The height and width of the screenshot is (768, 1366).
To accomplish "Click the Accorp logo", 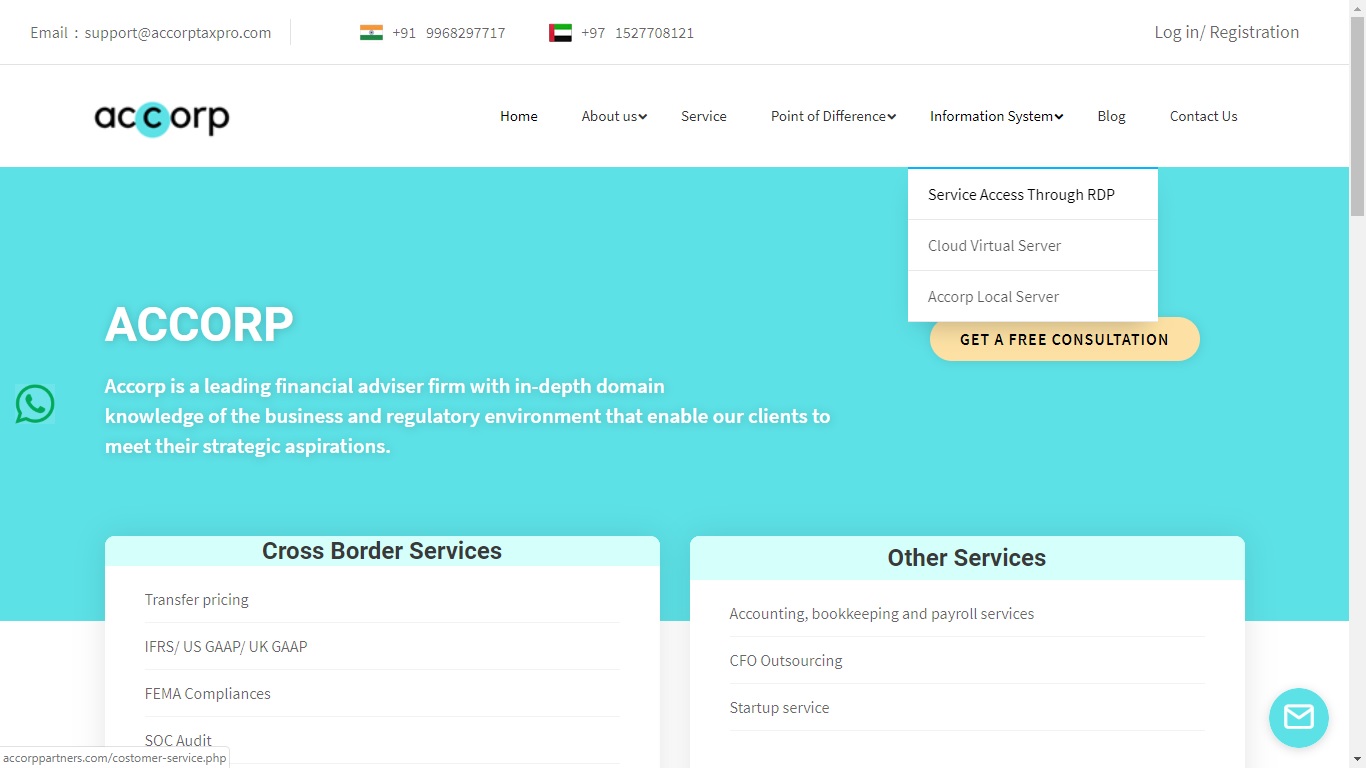I will click(162, 118).
